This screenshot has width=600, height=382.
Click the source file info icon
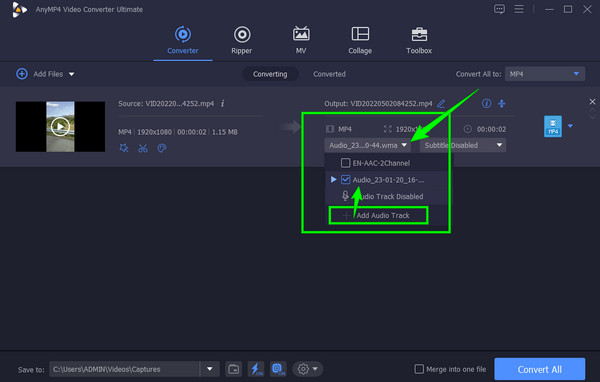[x=222, y=103]
